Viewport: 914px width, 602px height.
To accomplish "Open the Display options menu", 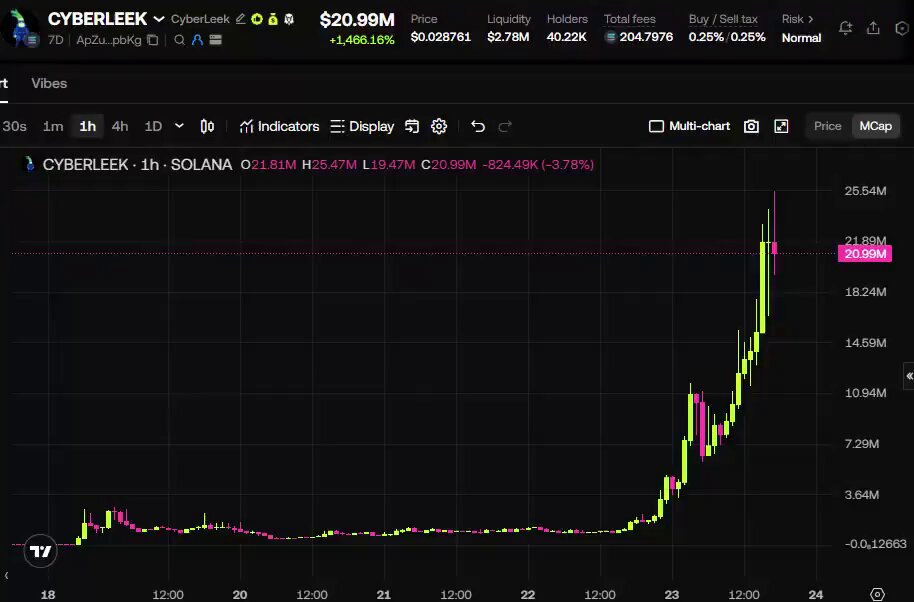I will 362,126.
